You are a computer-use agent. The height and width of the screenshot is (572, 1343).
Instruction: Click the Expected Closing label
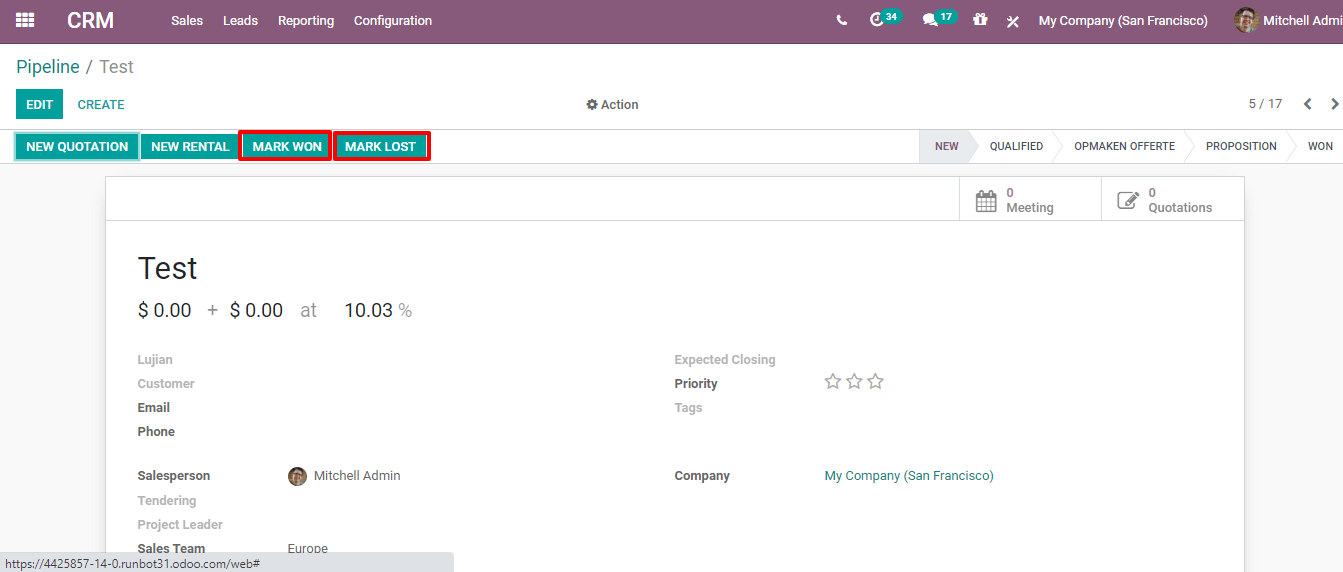[725, 360]
